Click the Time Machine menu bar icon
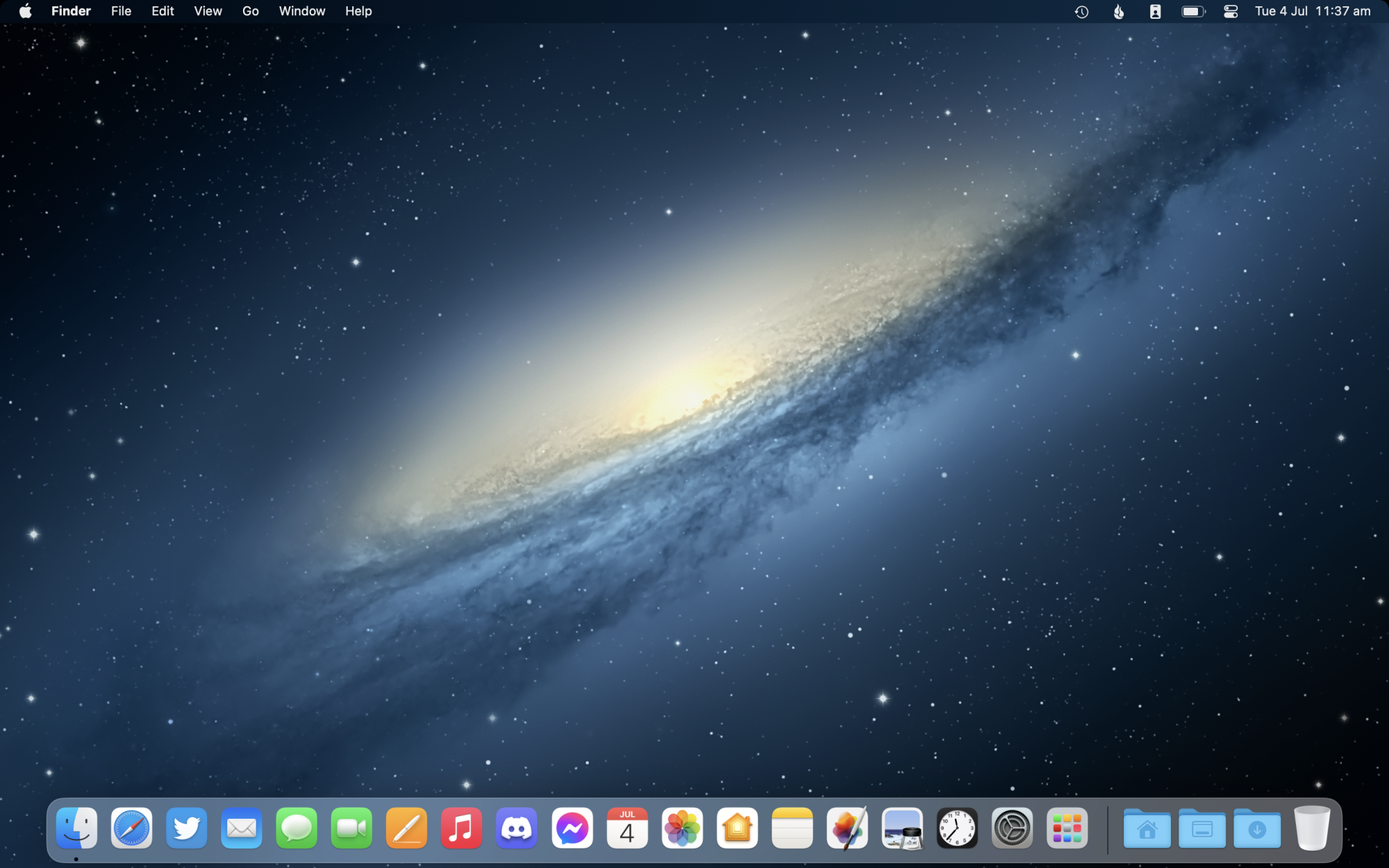Image resolution: width=1389 pixels, height=868 pixels. (1081, 11)
